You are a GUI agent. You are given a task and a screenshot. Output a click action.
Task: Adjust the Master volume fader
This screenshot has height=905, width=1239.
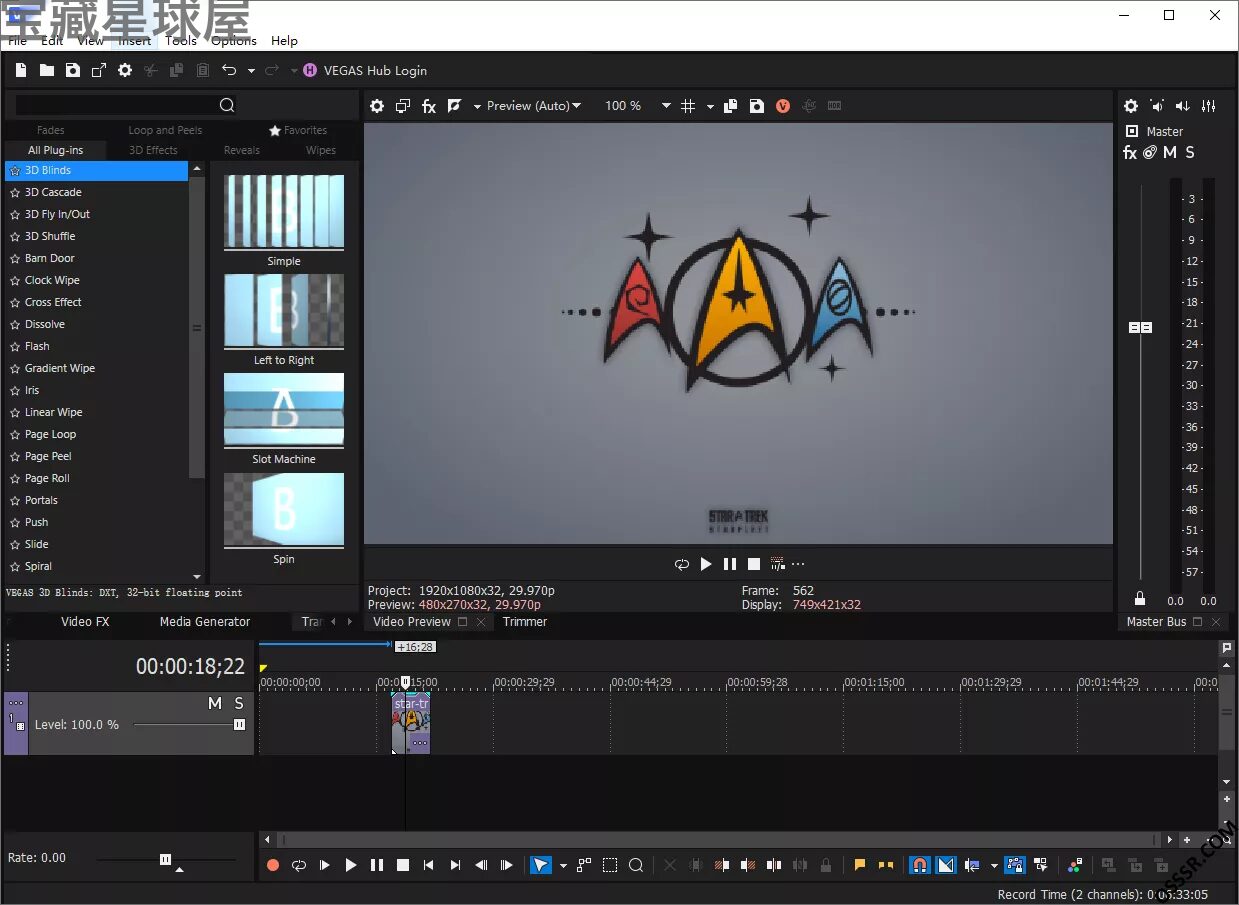click(1141, 327)
